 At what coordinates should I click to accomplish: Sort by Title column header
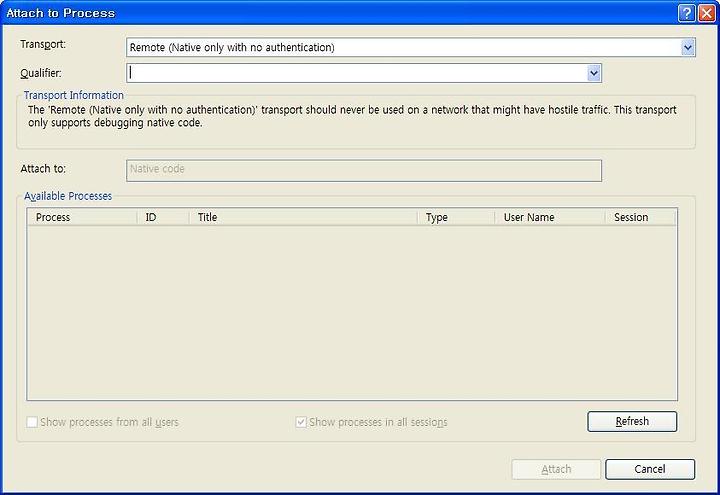tap(303, 217)
